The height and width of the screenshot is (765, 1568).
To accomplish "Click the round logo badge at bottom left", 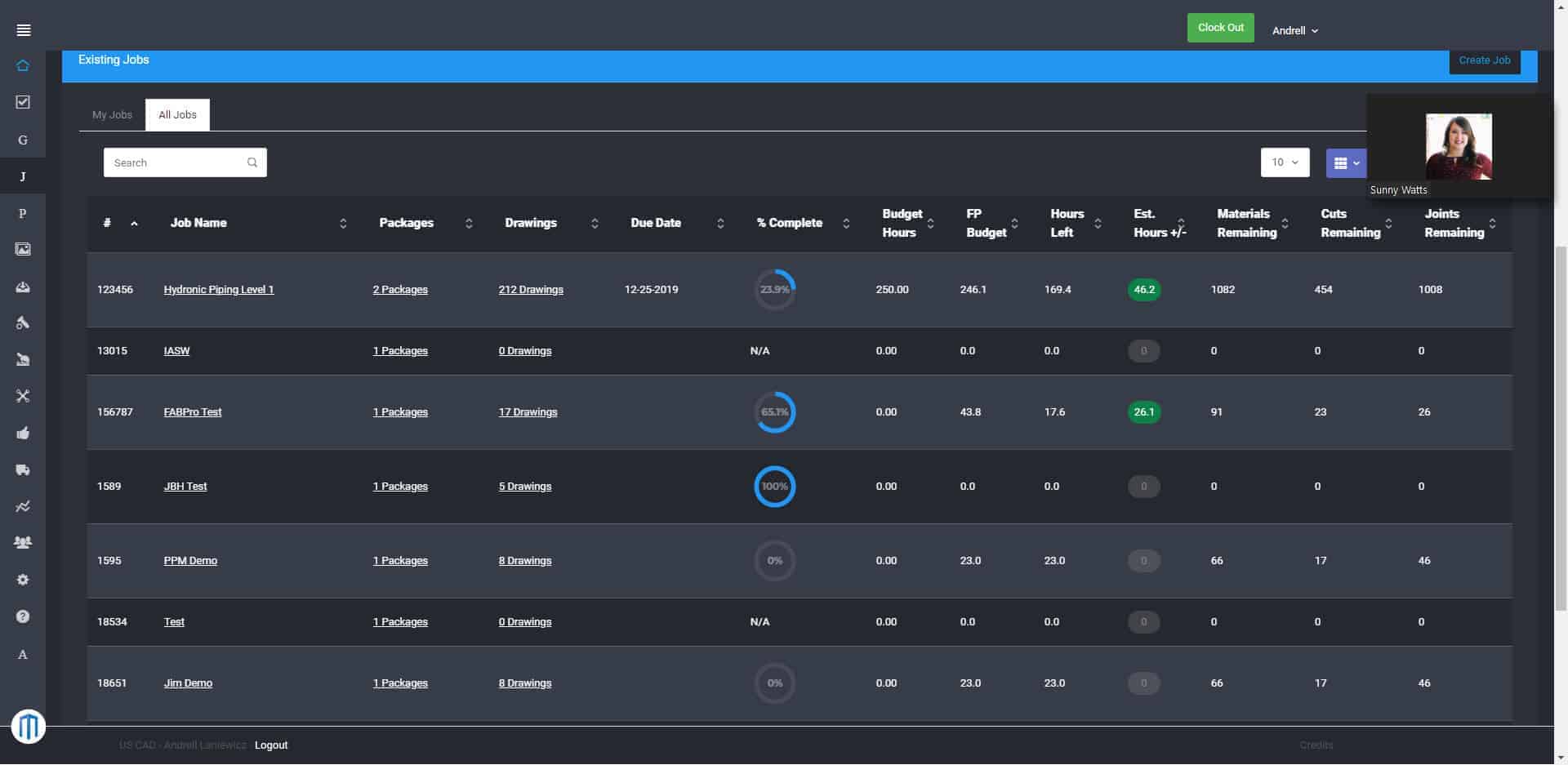I will (x=29, y=726).
